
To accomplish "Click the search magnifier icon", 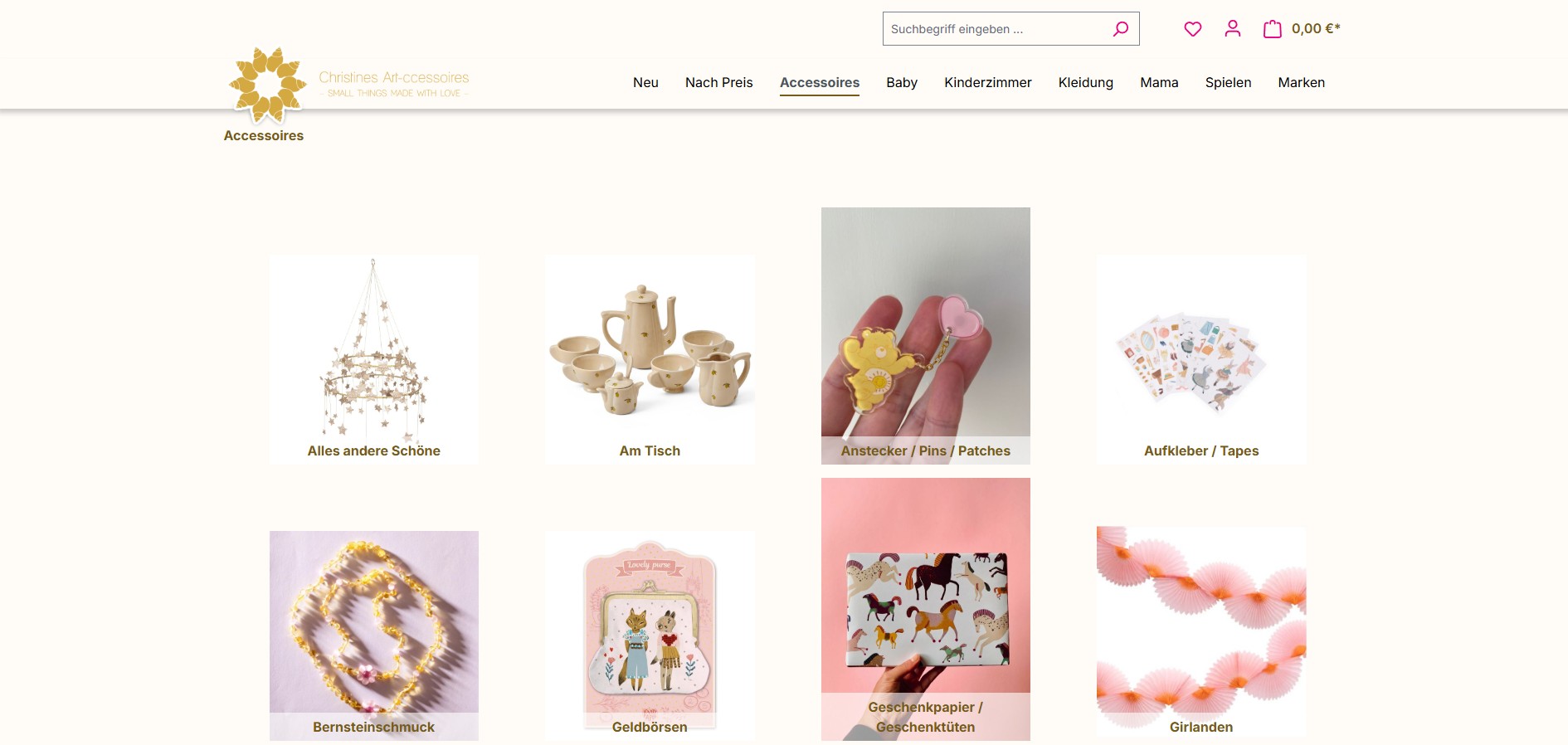I will (1120, 29).
